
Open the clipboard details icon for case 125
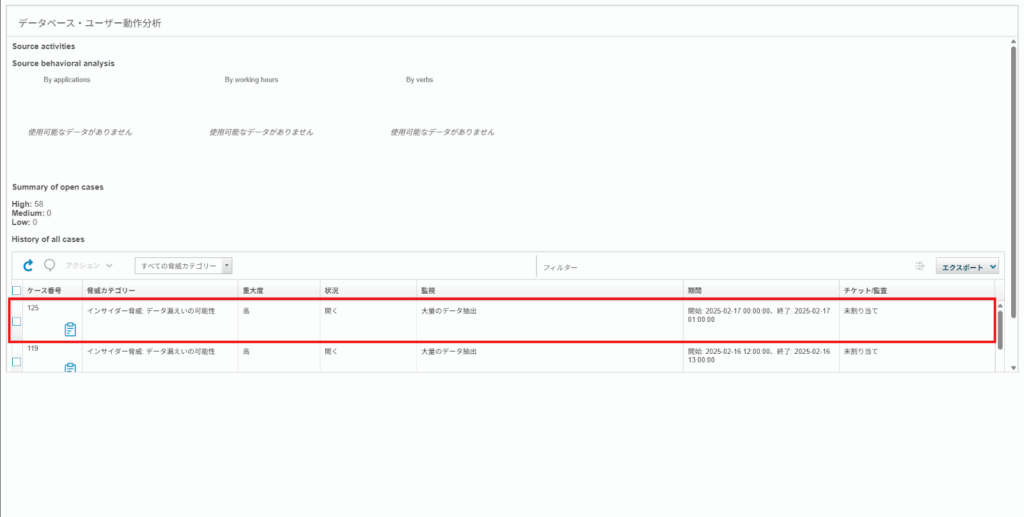[x=71, y=330]
